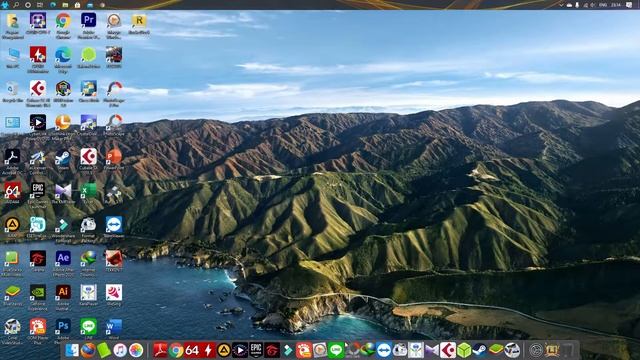Screen dimensions: 640x360
Task: Open LINE messenger desktop shortcut
Action: 89,327
